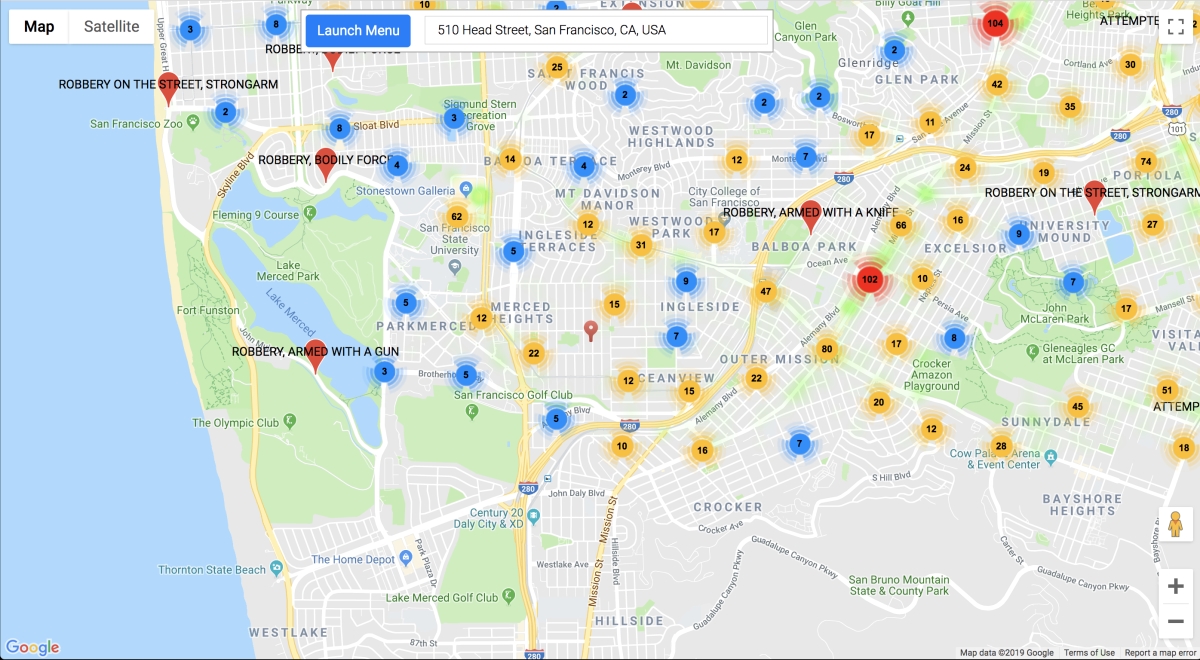The image size is (1200, 660).
Task: Zoom out with the minus button
Action: tap(1176, 621)
